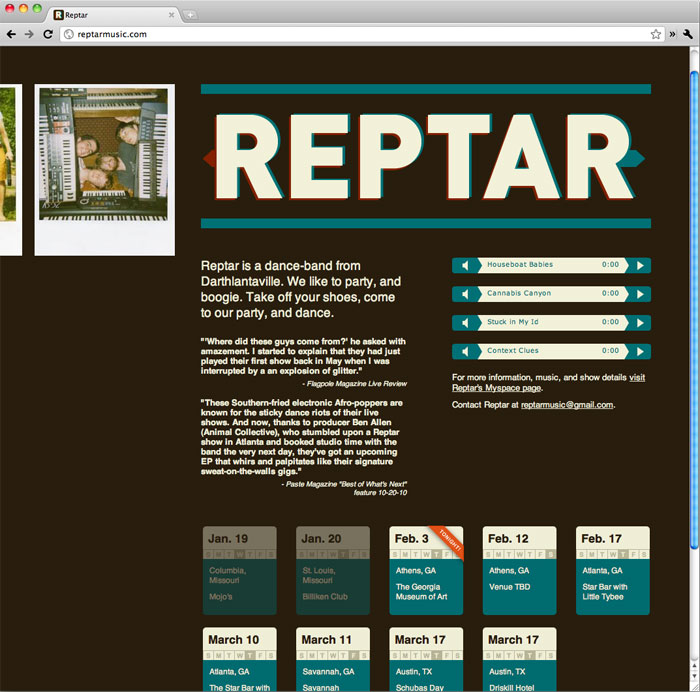Play the Cannabis Canyon track
The image size is (700, 692).
coord(640,294)
